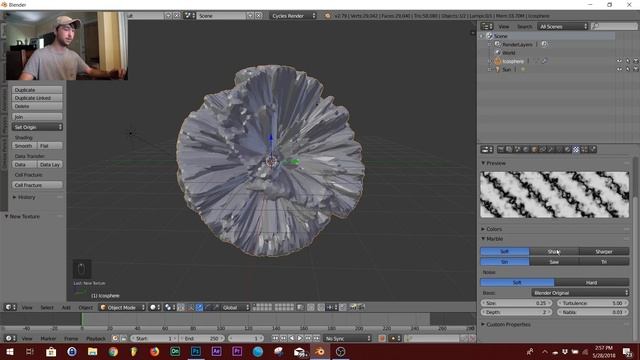Open the All Scenes outliner dropdown
Viewport: 640px width, 360px height.
click(x=563, y=27)
